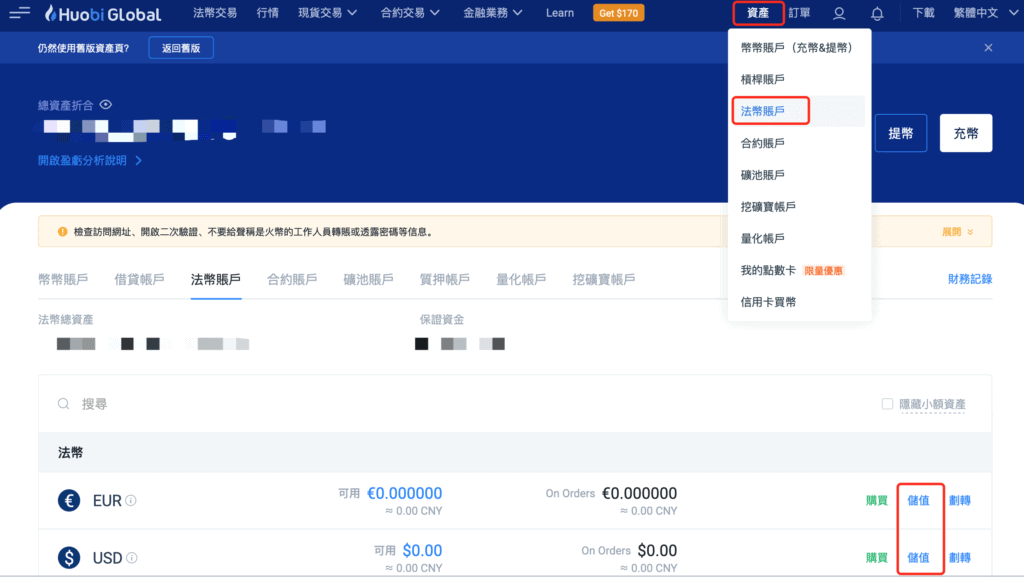Image resolution: width=1024 pixels, height=577 pixels.
Task: Open the notification bell icon
Action: click(x=877, y=13)
